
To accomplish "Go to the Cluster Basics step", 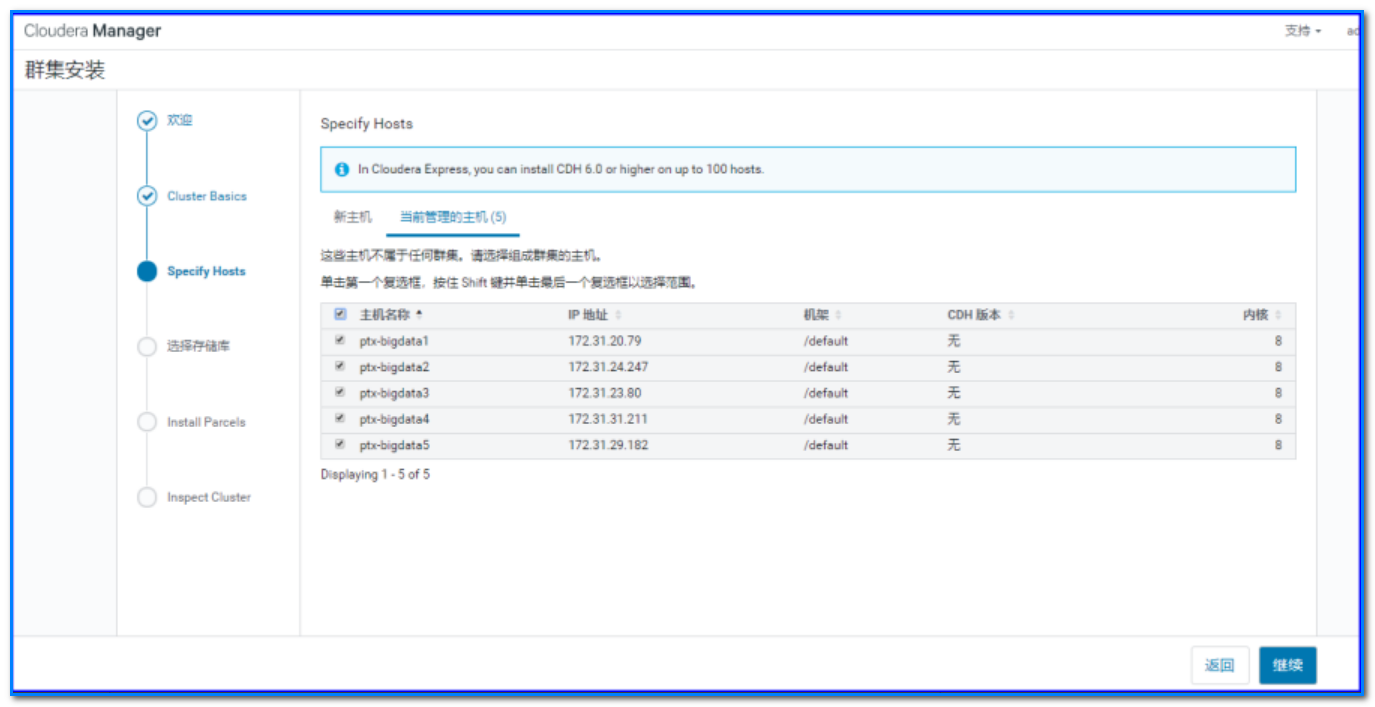I will [x=207, y=196].
